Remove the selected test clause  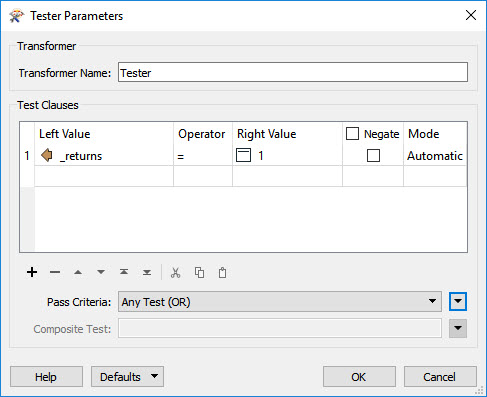tap(55, 272)
